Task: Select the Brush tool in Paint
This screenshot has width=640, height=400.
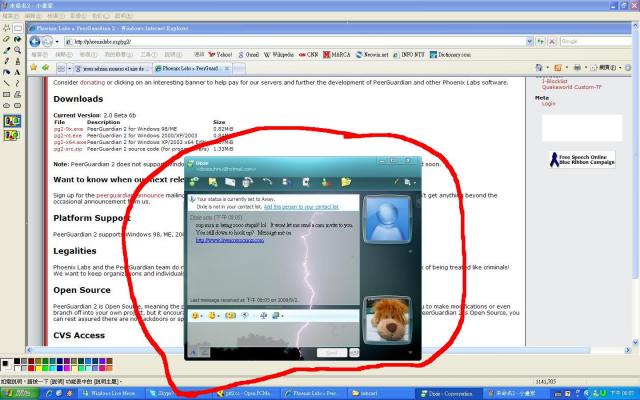Action: pyautogui.click(x=18, y=61)
